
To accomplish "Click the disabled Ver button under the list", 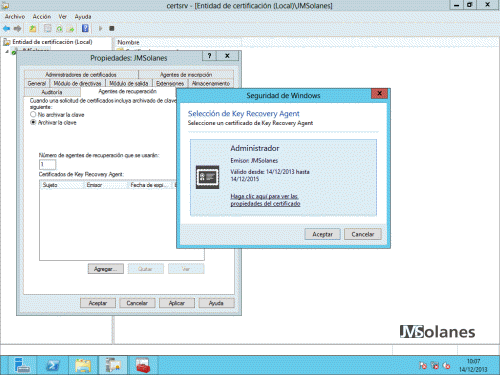I will [x=186, y=269].
